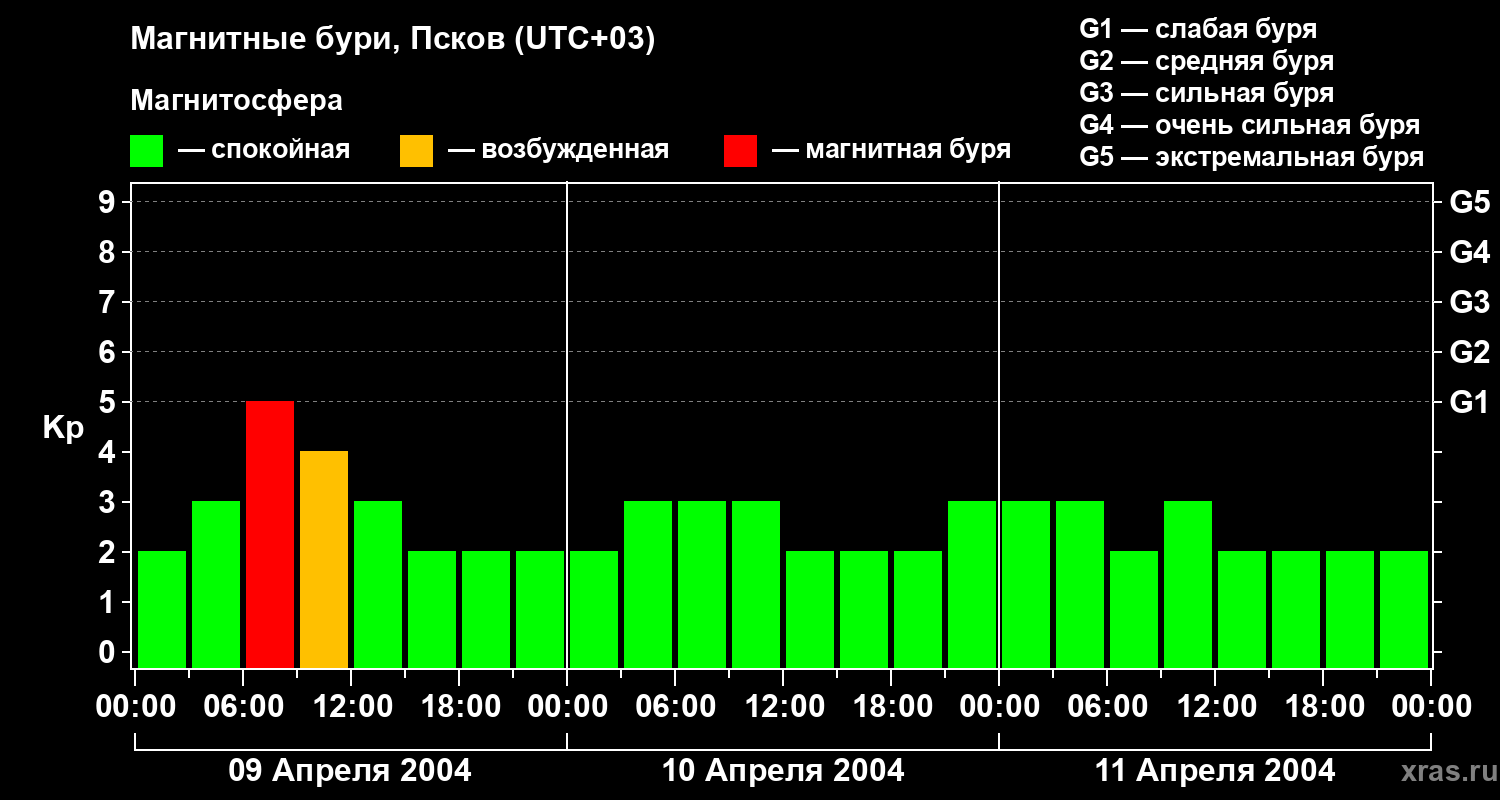Click the Kp axis title

63,428
